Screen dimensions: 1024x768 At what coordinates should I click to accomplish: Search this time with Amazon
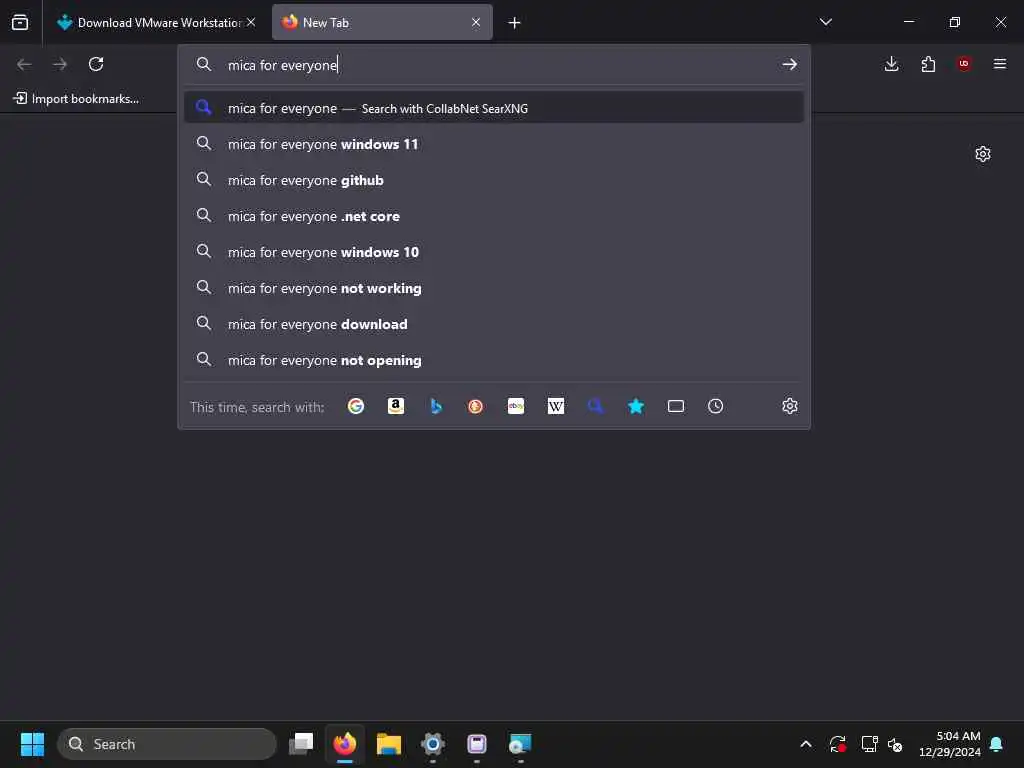396,406
